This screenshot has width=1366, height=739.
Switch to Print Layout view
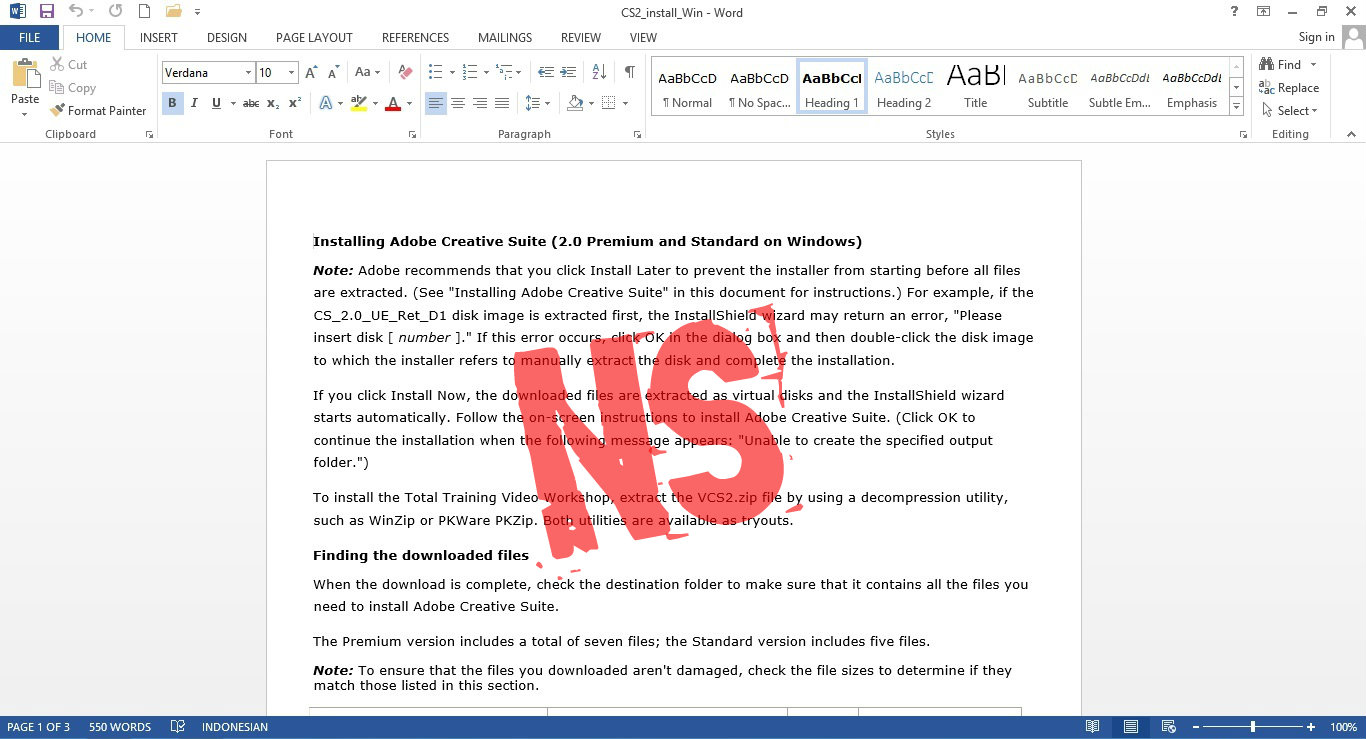pos(1130,727)
